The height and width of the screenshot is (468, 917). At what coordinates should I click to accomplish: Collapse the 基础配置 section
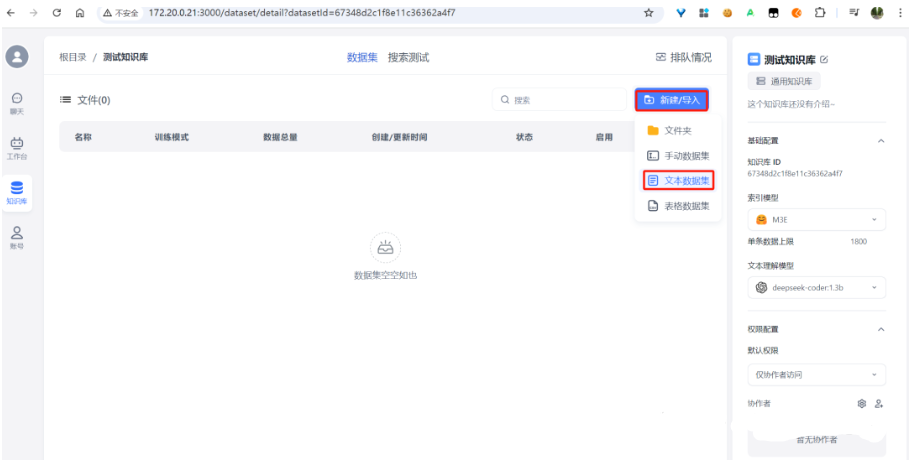tap(881, 141)
